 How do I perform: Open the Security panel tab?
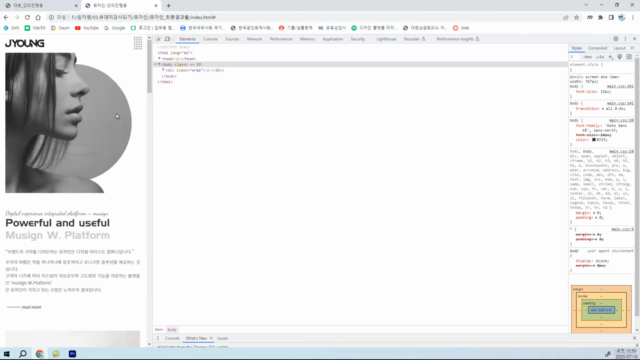click(x=358, y=39)
